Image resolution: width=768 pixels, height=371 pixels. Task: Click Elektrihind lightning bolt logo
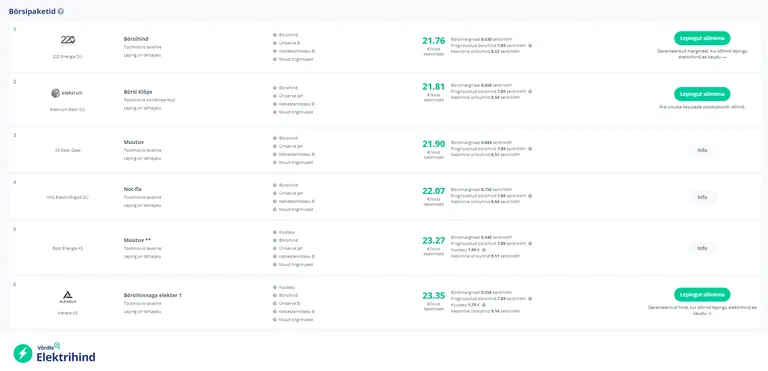point(23,353)
